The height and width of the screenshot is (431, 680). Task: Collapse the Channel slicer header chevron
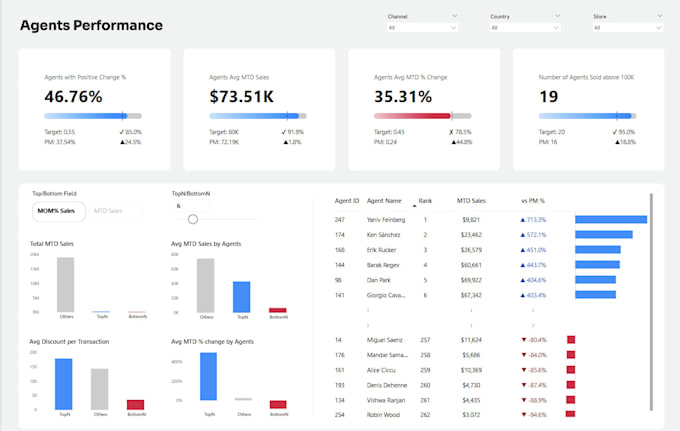tap(454, 16)
